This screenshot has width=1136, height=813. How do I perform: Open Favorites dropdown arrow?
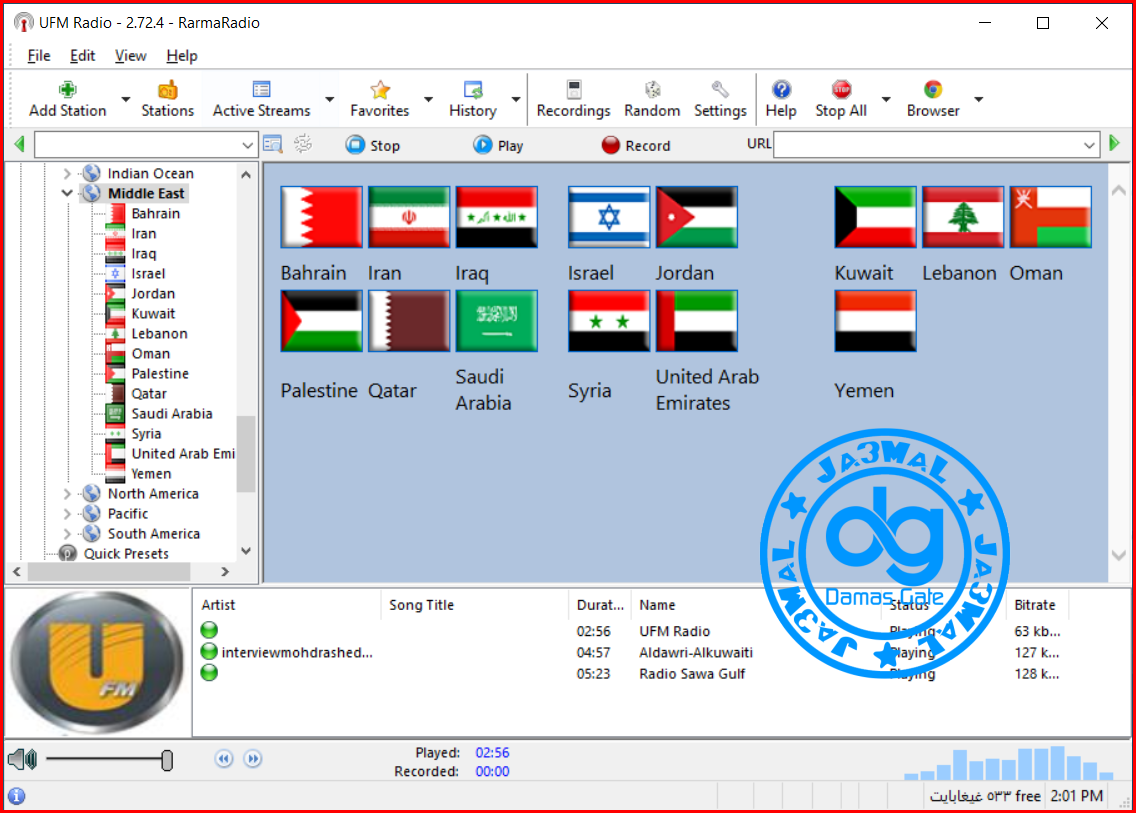(x=428, y=99)
